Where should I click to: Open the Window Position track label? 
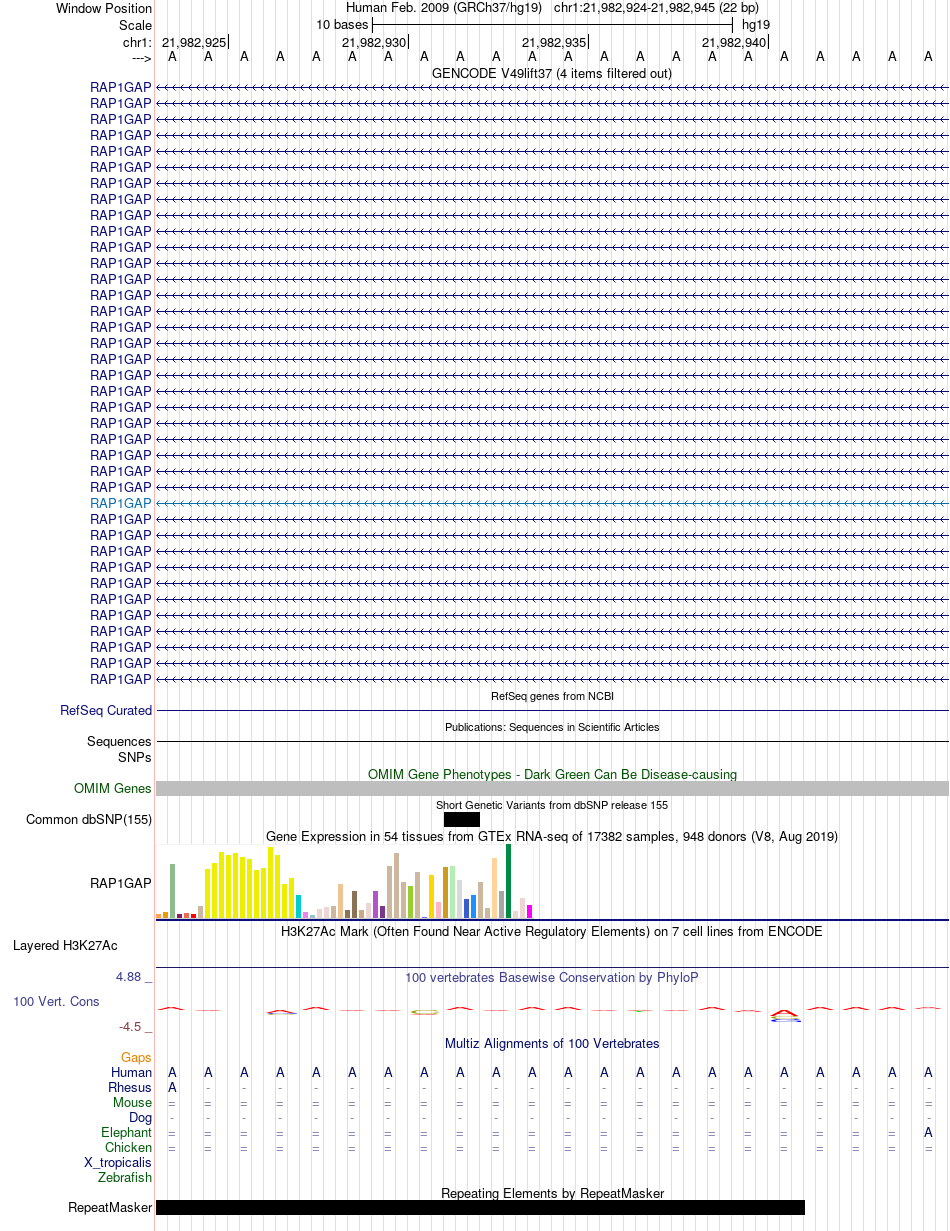click(104, 8)
